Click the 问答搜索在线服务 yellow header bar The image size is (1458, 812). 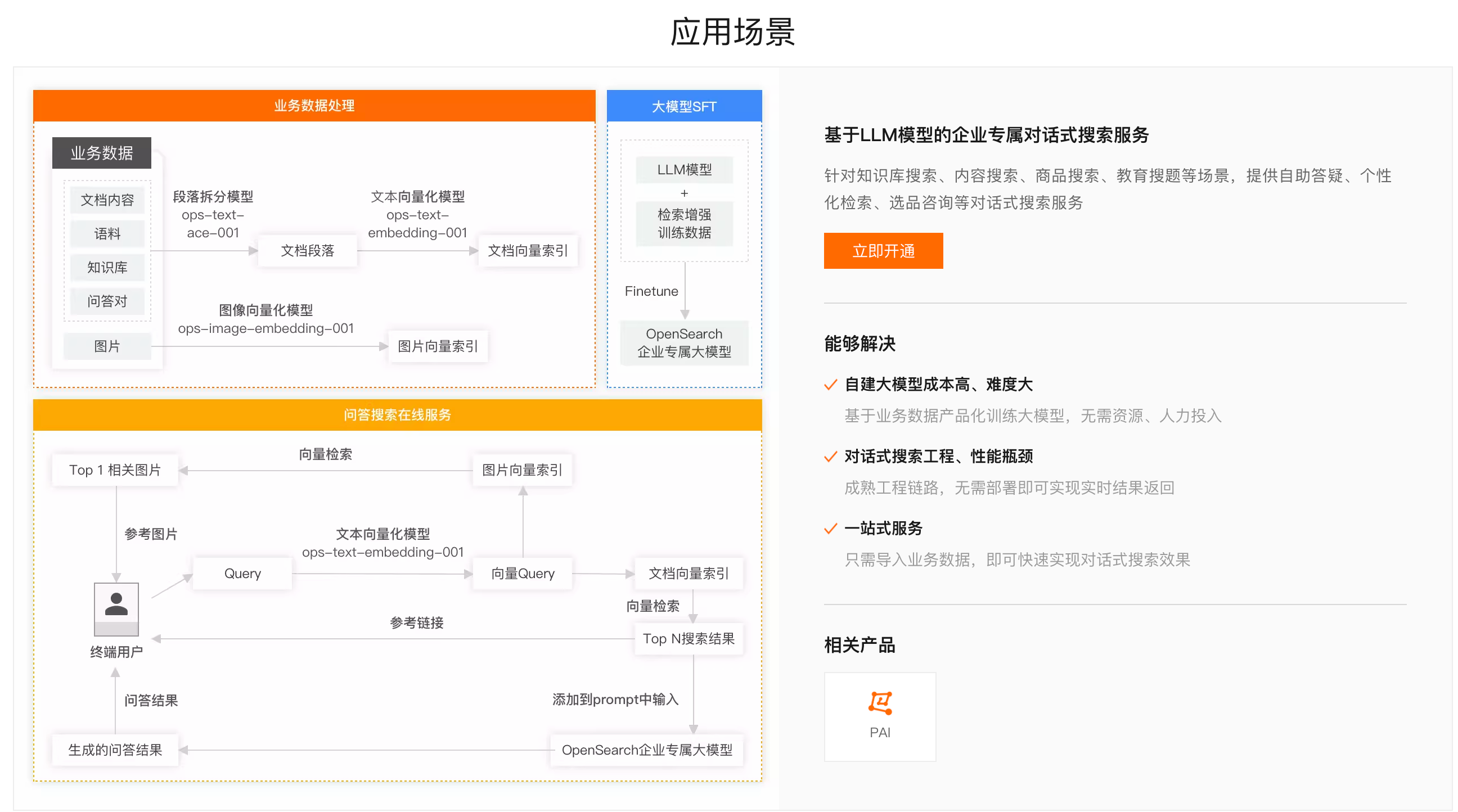coord(397,415)
